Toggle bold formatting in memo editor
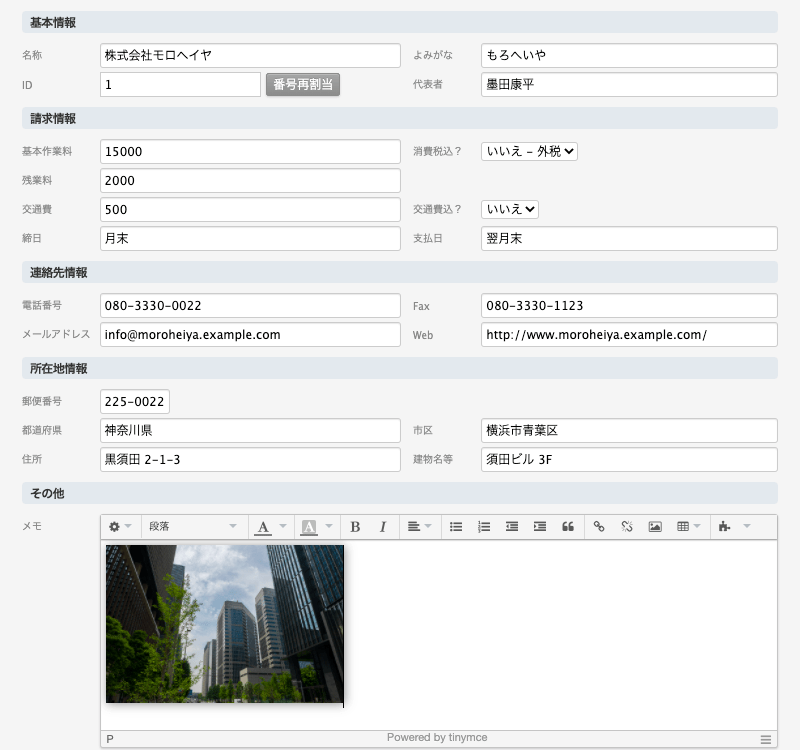Viewport: 800px width, 750px height. (x=355, y=527)
